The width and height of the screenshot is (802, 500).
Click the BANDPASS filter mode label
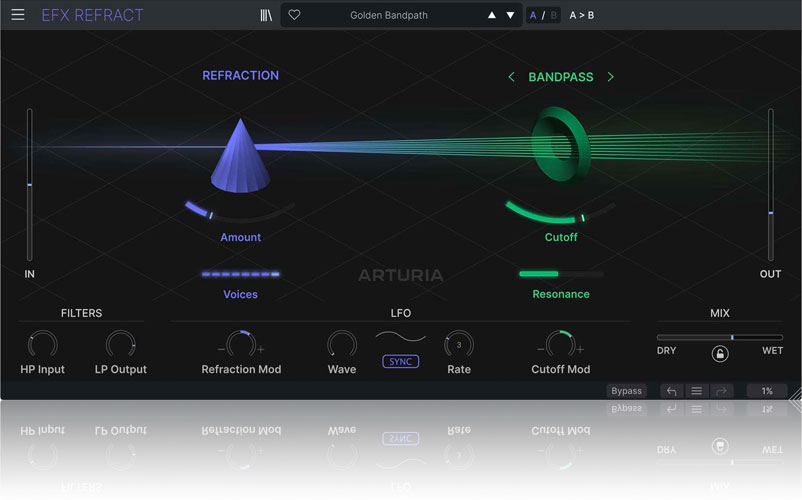(561, 77)
